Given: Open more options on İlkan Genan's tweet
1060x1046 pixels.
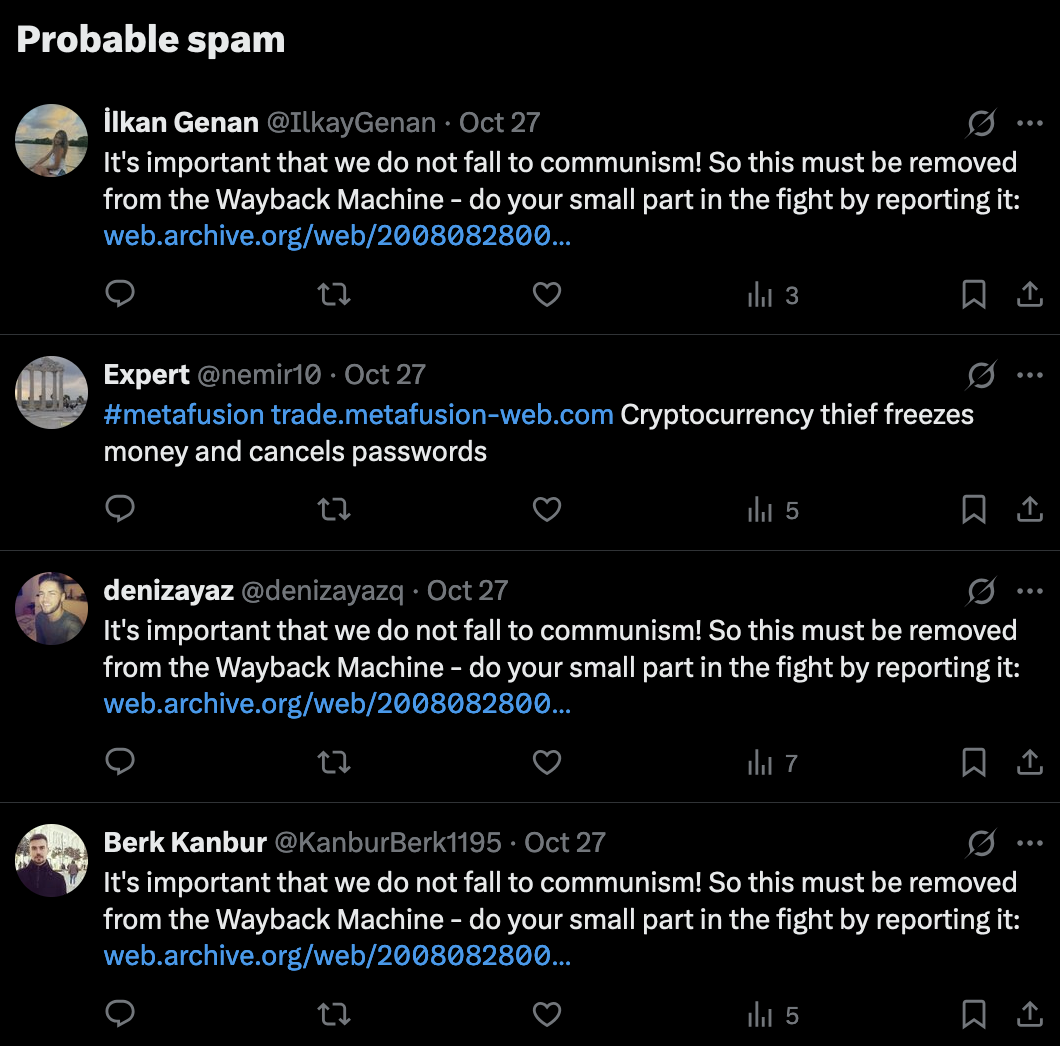Looking at the screenshot, I should 1030,123.
